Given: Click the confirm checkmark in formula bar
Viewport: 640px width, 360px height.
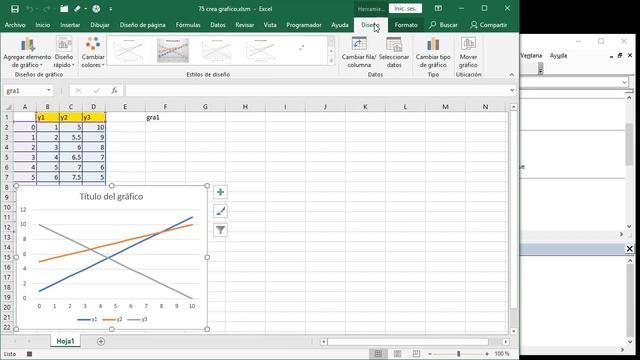Looking at the screenshot, I should [96, 91].
